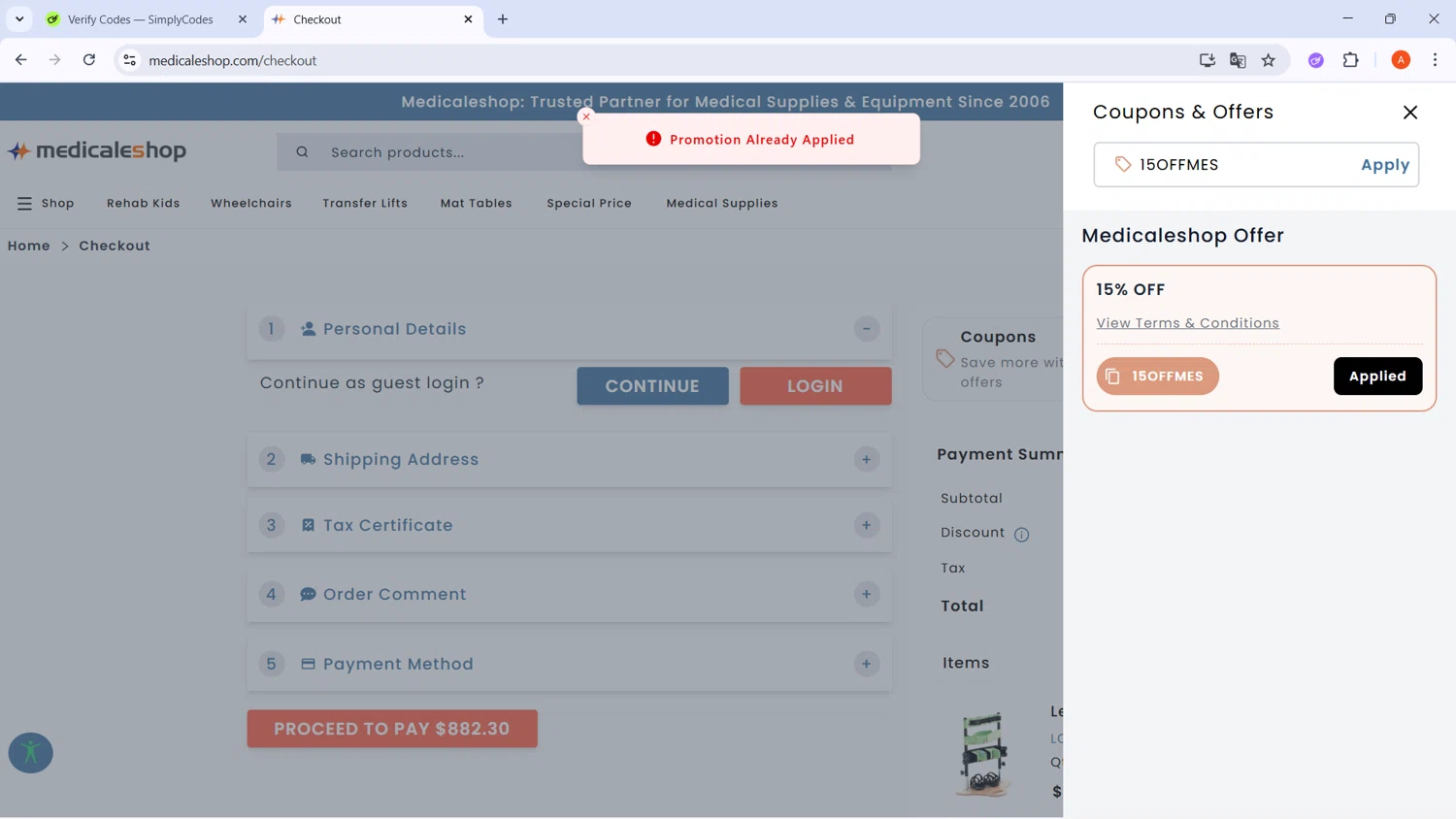Open a new browser tab
1456x819 pixels.
pyautogui.click(x=503, y=19)
